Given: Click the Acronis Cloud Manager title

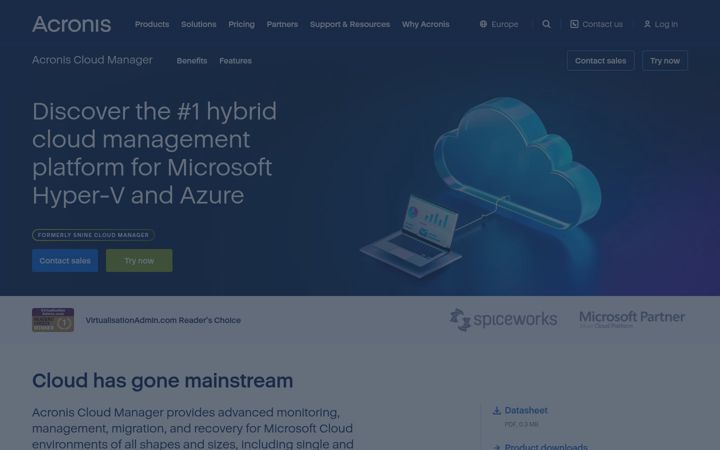Looking at the screenshot, I should (92, 60).
